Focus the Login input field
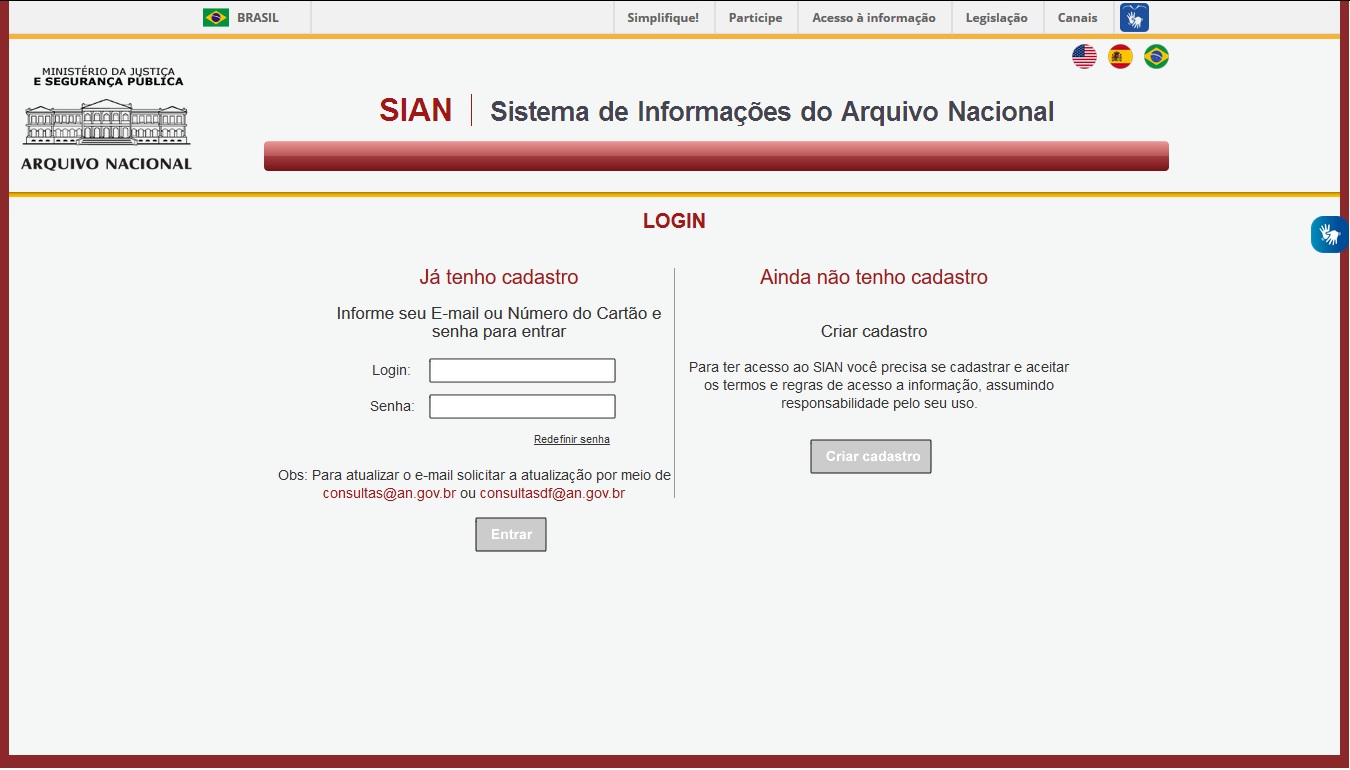1350x770 pixels. tap(522, 371)
